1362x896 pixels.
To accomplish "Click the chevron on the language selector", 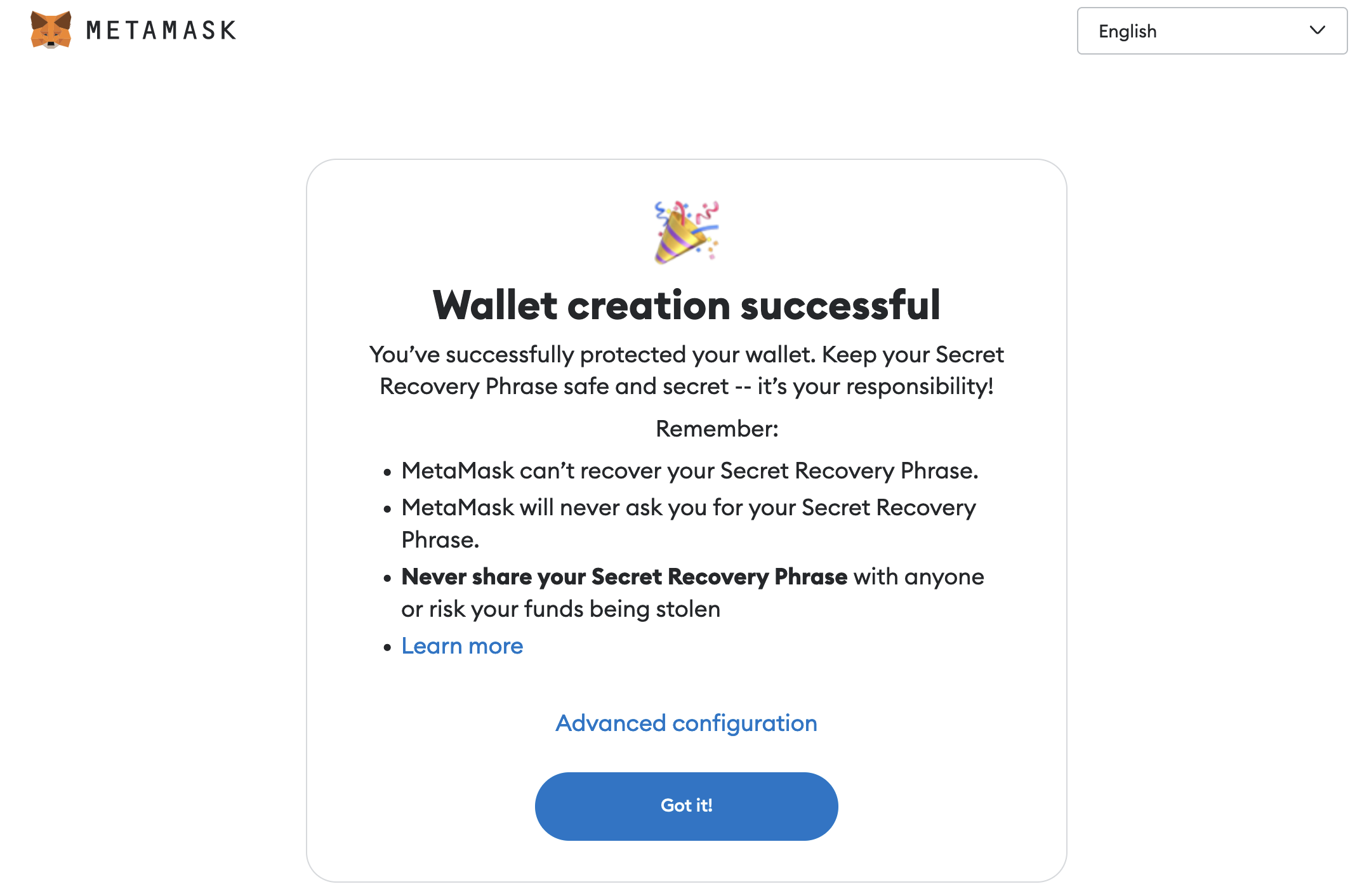I will (1317, 30).
